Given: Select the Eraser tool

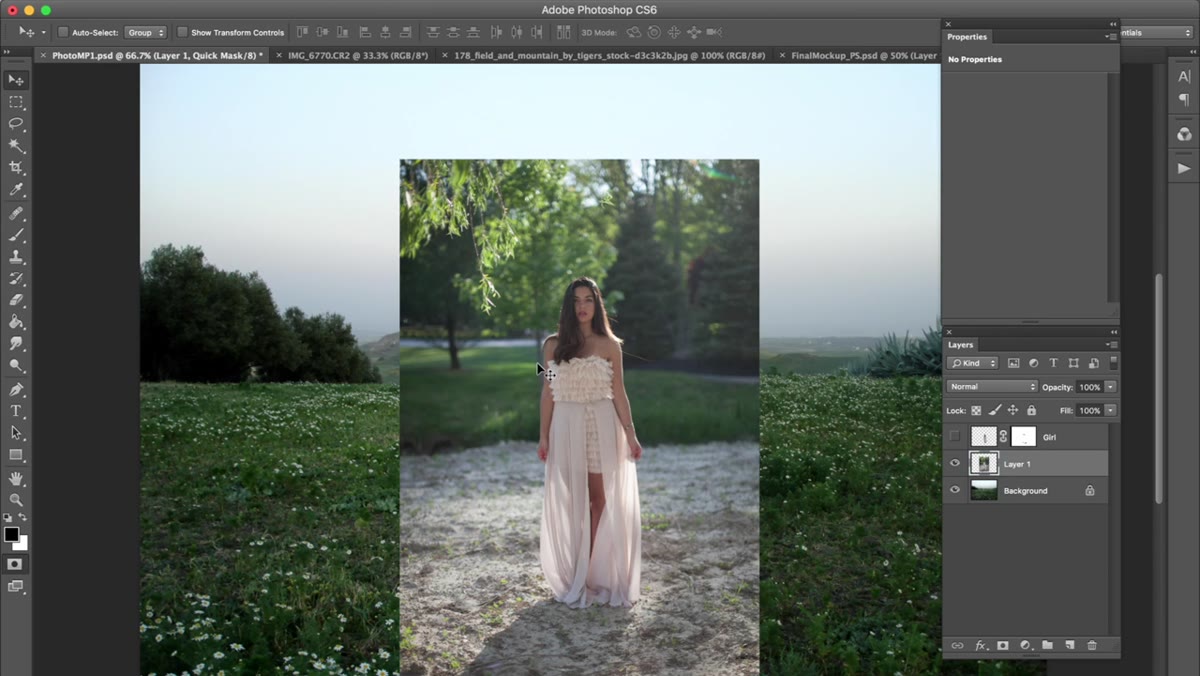Looking at the screenshot, I should pyautogui.click(x=16, y=300).
